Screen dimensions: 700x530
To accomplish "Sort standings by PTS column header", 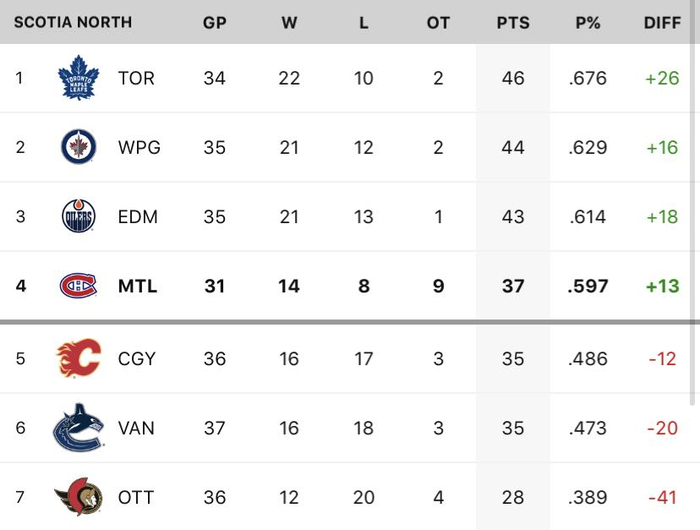I will (513, 22).
